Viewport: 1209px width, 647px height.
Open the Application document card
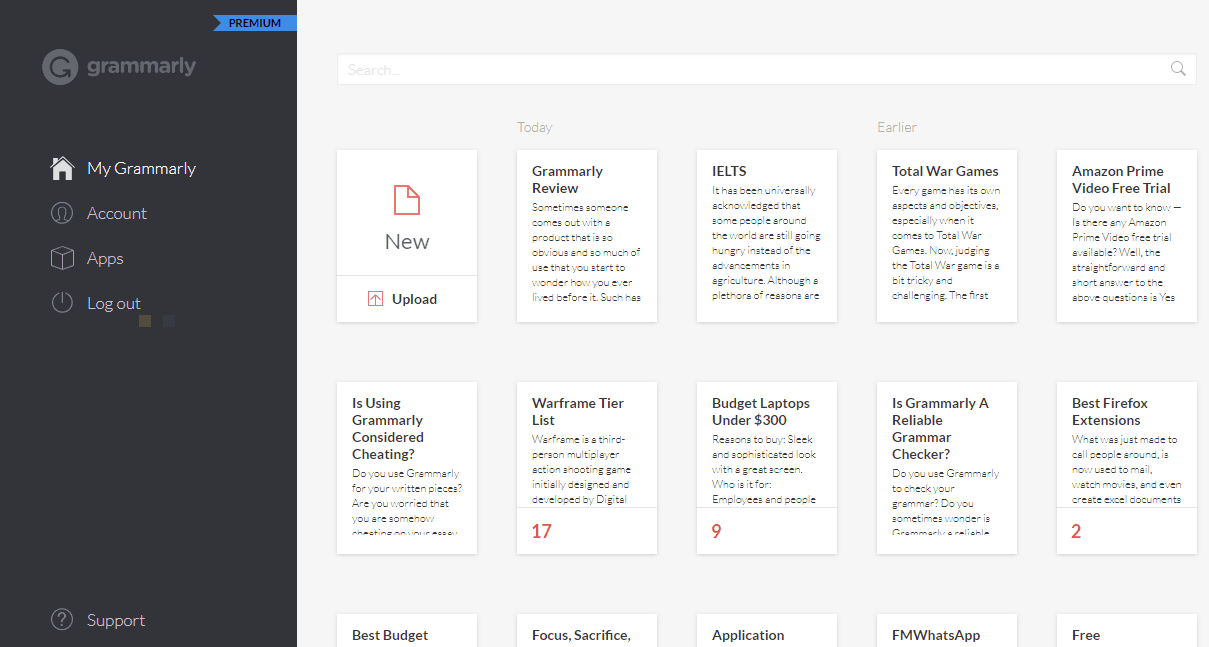pos(767,630)
